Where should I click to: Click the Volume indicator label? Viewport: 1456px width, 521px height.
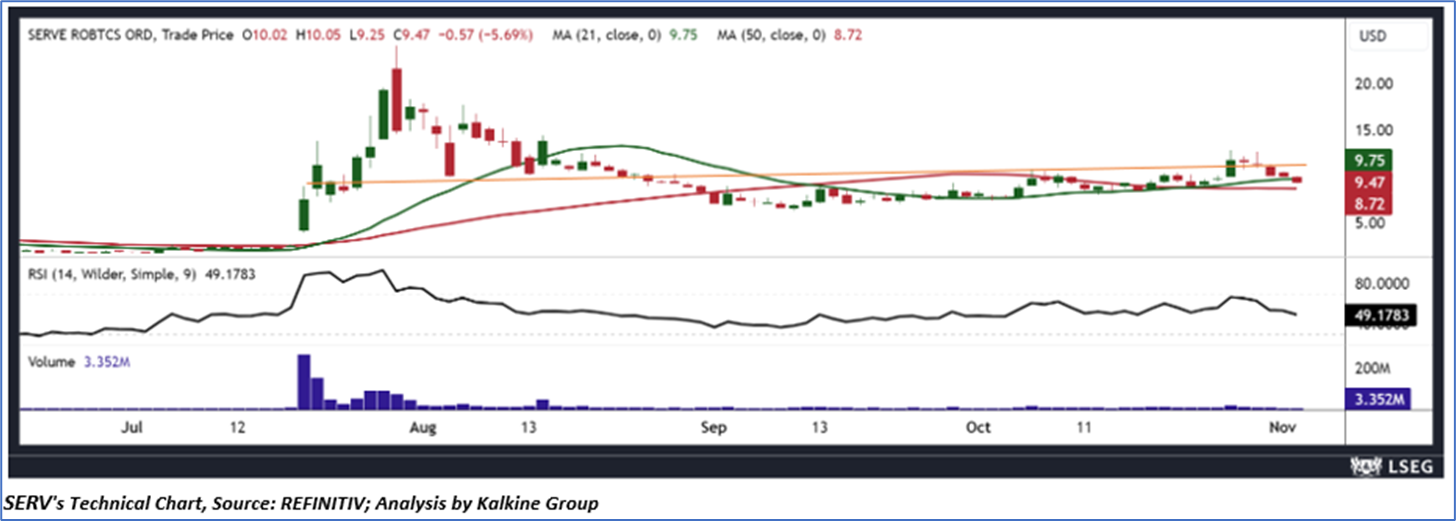(x=49, y=362)
